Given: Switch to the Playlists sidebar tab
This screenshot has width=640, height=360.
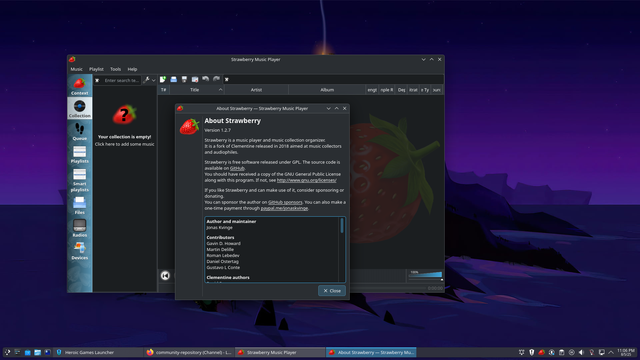Looking at the screenshot, I should [80, 154].
